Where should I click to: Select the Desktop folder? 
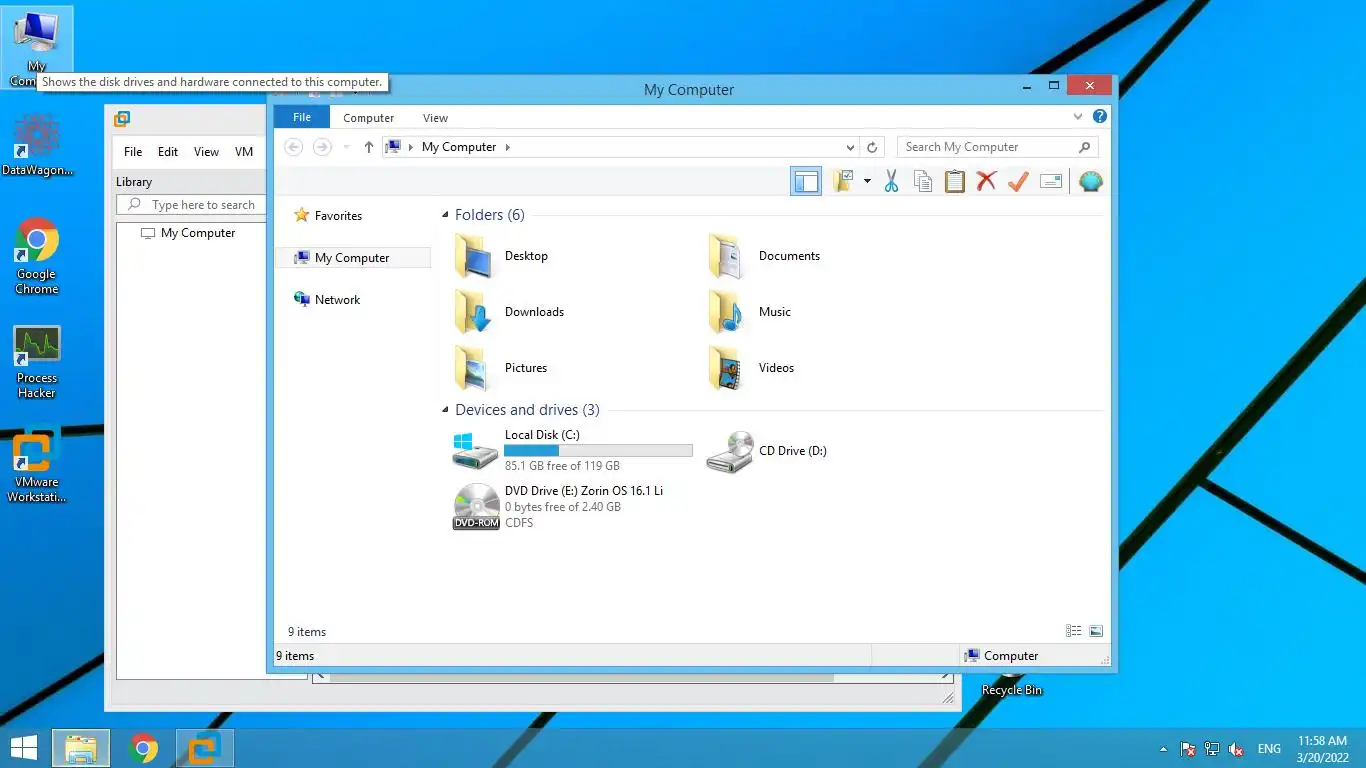pos(501,256)
